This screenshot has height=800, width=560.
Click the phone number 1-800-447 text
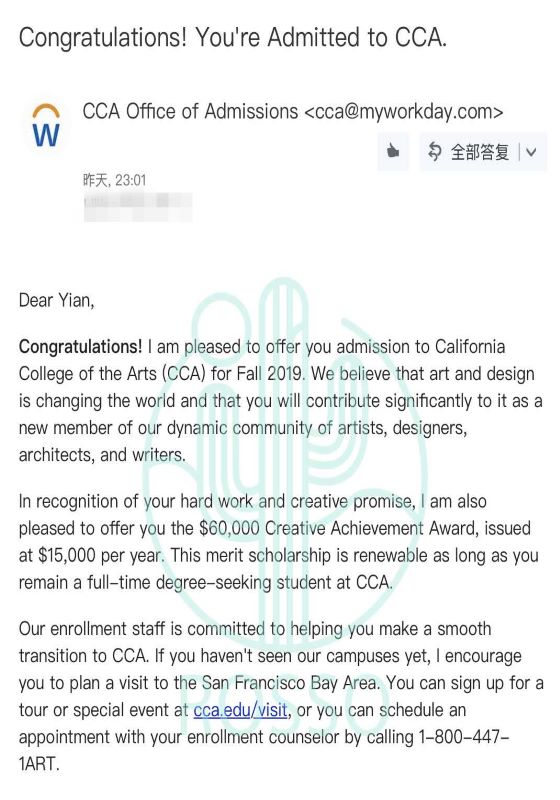point(464,737)
